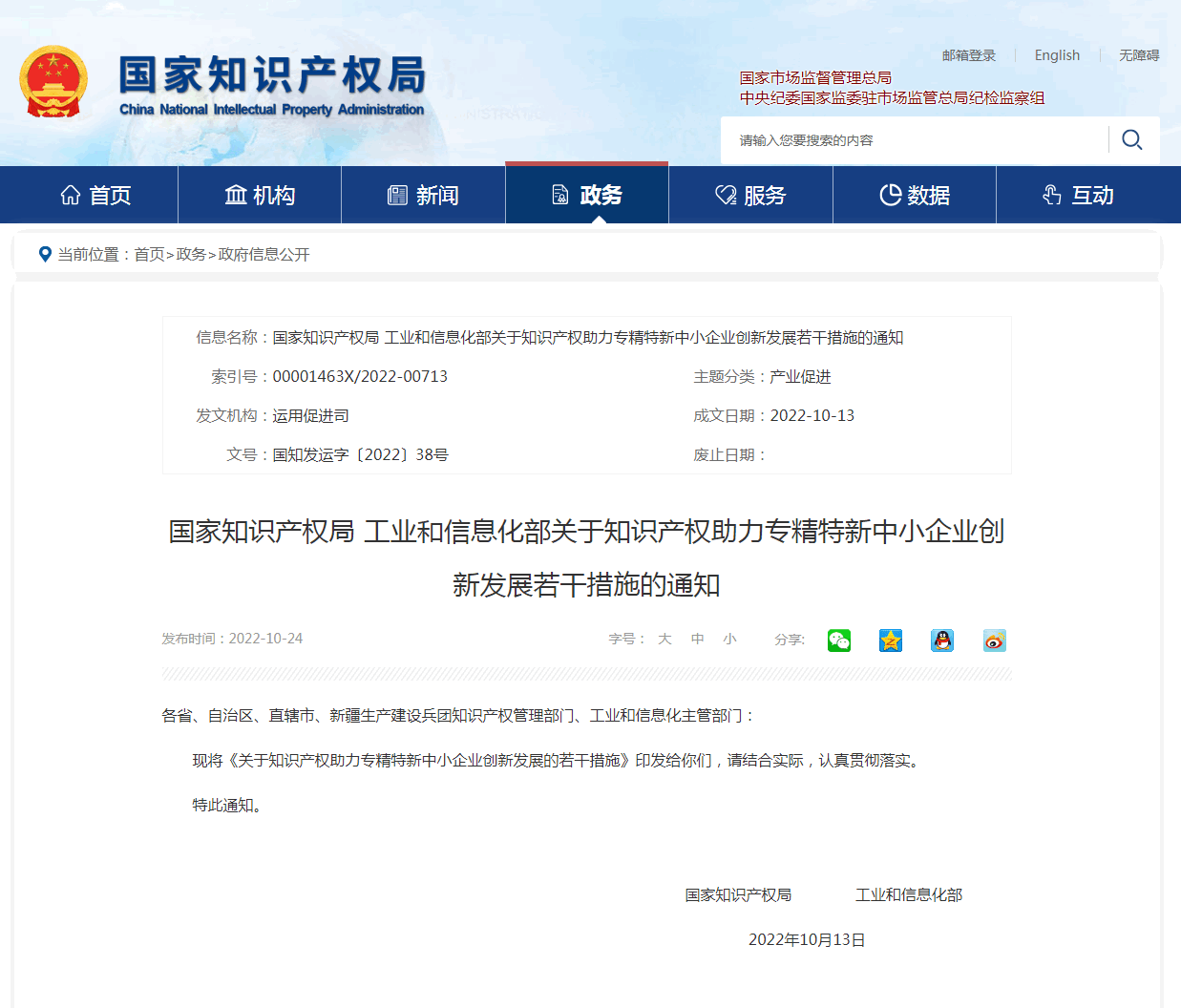Open the 数据 data menu item
This screenshot has width=1181, height=1008.
click(915, 196)
